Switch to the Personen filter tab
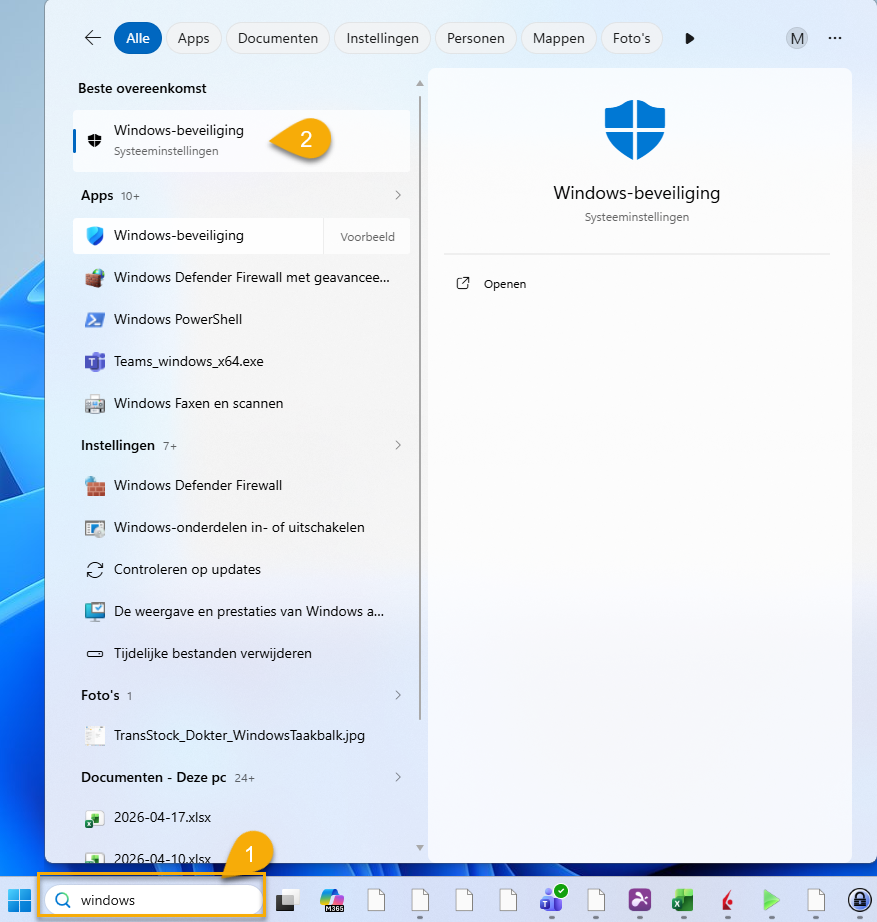This screenshot has height=922, width=877. pyautogui.click(x=476, y=38)
